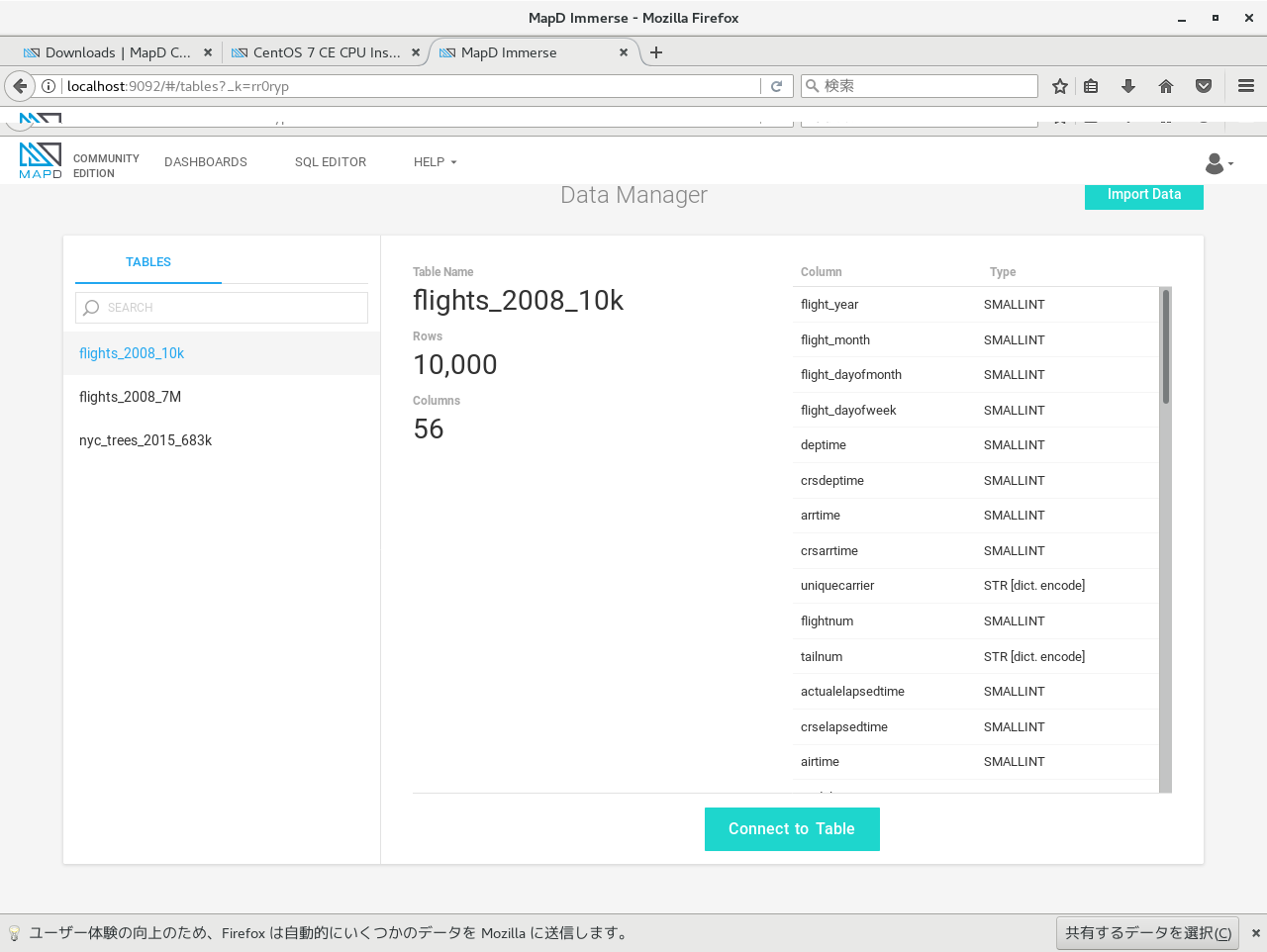Screen dimensions: 1267x952
Task: Click the Import Data button
Action: click(1144, 195)
